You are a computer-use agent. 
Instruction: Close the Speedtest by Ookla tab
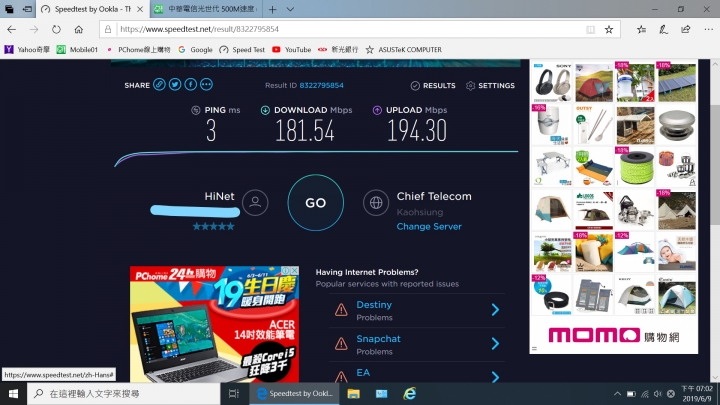click(x=140, y=9)
